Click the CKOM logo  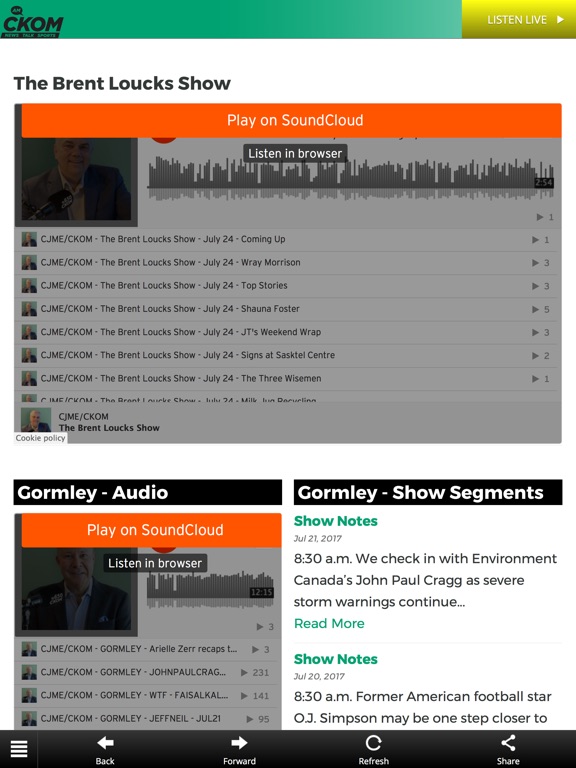(x=32, y=22)
